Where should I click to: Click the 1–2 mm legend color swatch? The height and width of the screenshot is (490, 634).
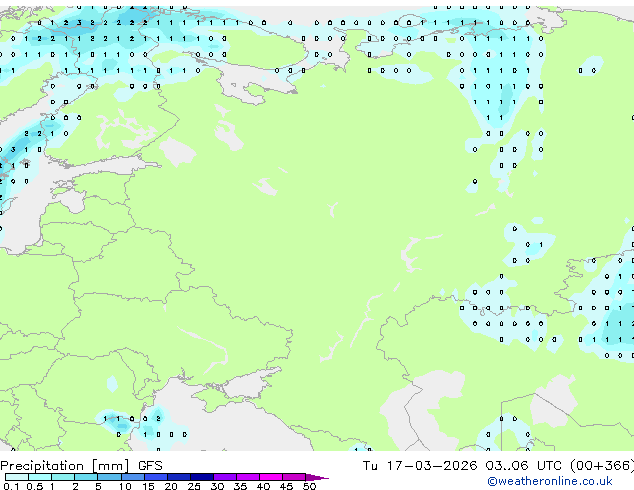(x=63, y=477)
